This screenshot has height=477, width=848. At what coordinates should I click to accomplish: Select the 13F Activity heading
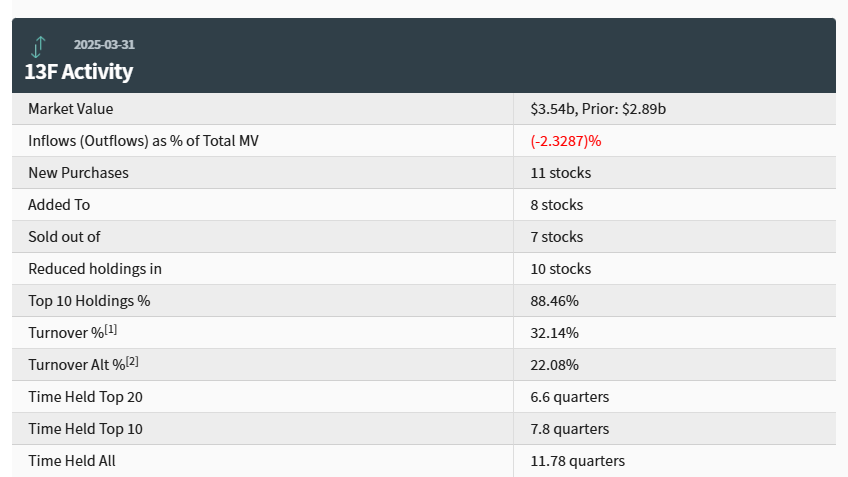coord(79,71)
